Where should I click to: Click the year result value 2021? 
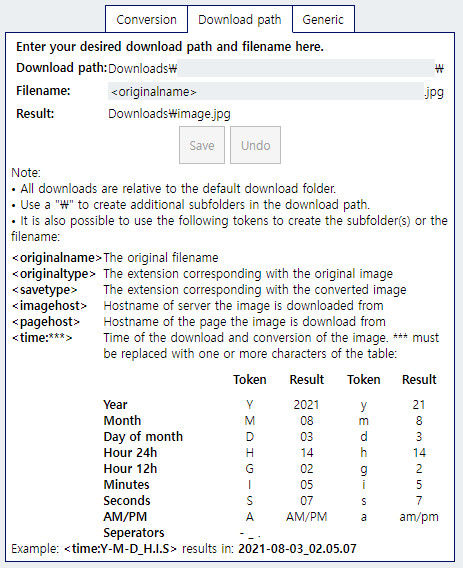point(306,405)
